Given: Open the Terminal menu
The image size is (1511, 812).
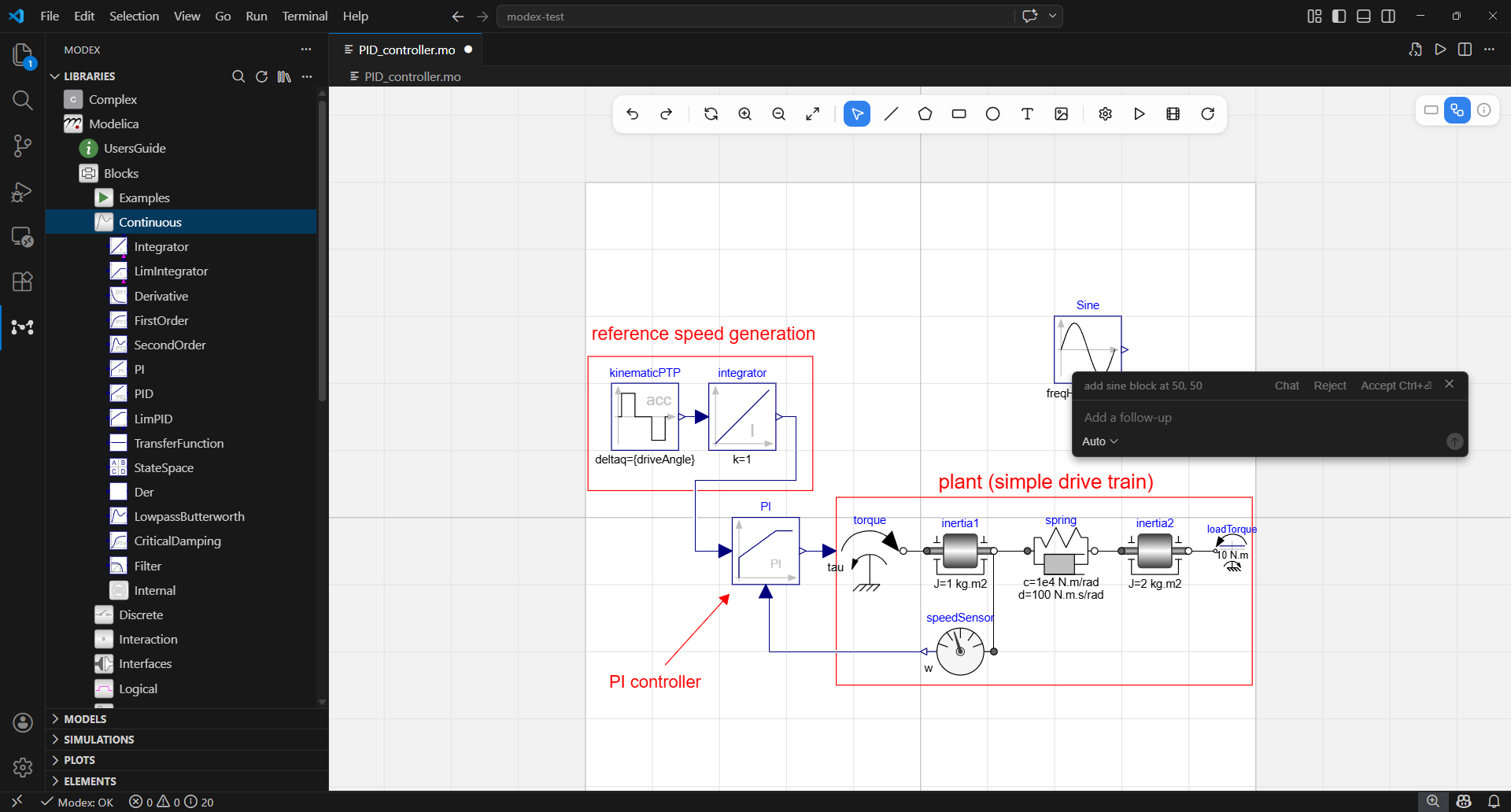Looking at the screenshot, I should tap(304, 16).
